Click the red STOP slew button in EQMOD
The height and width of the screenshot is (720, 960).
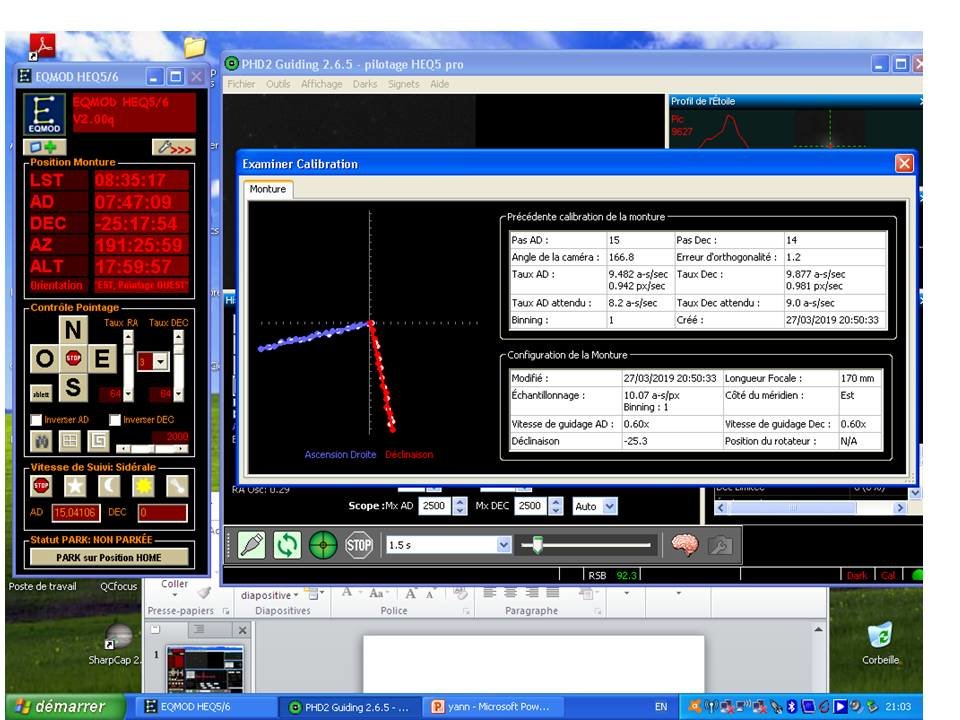pos(73,358)
